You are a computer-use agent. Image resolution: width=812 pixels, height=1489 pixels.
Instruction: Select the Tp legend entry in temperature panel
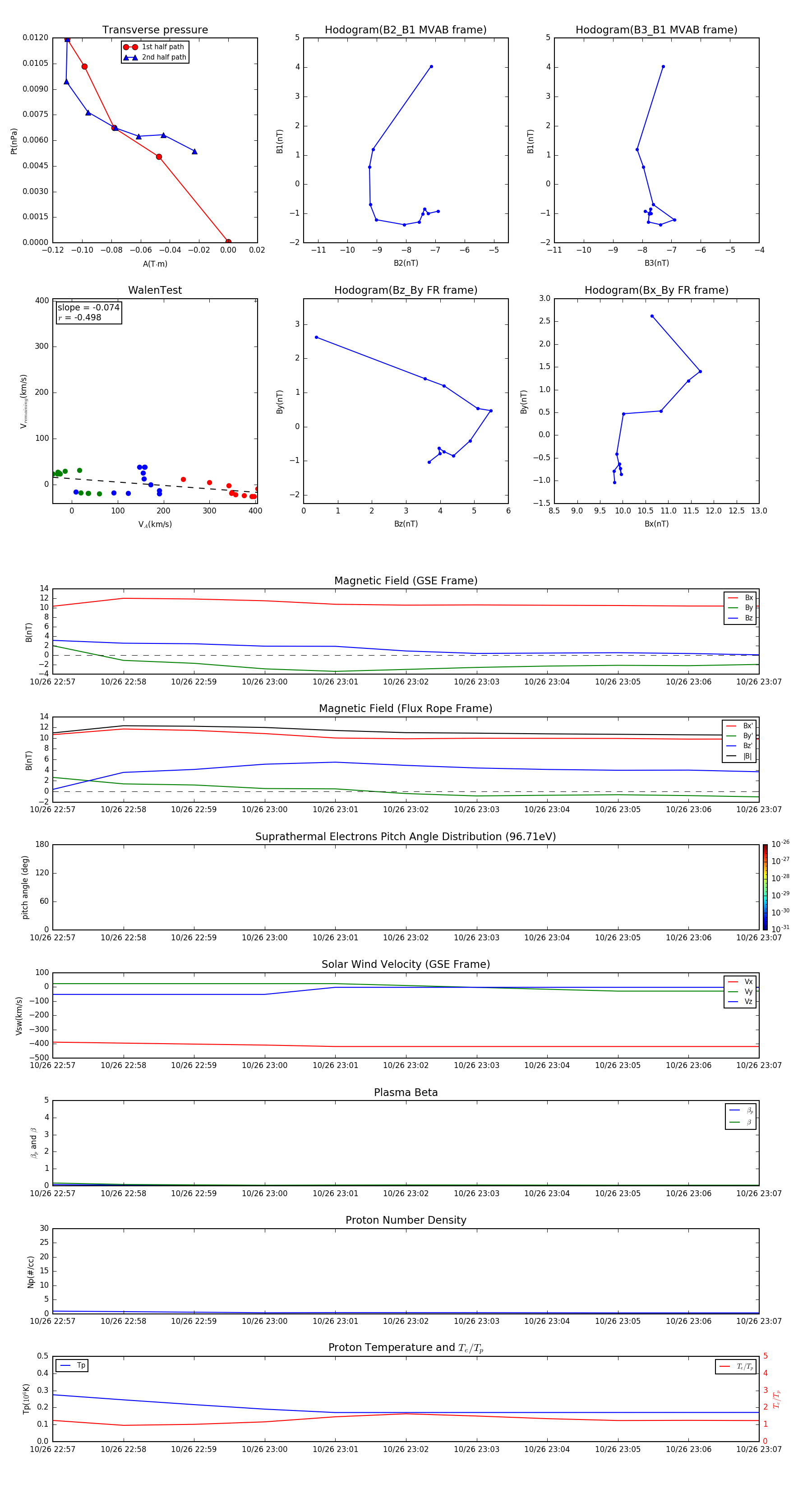coord(72,1365)
